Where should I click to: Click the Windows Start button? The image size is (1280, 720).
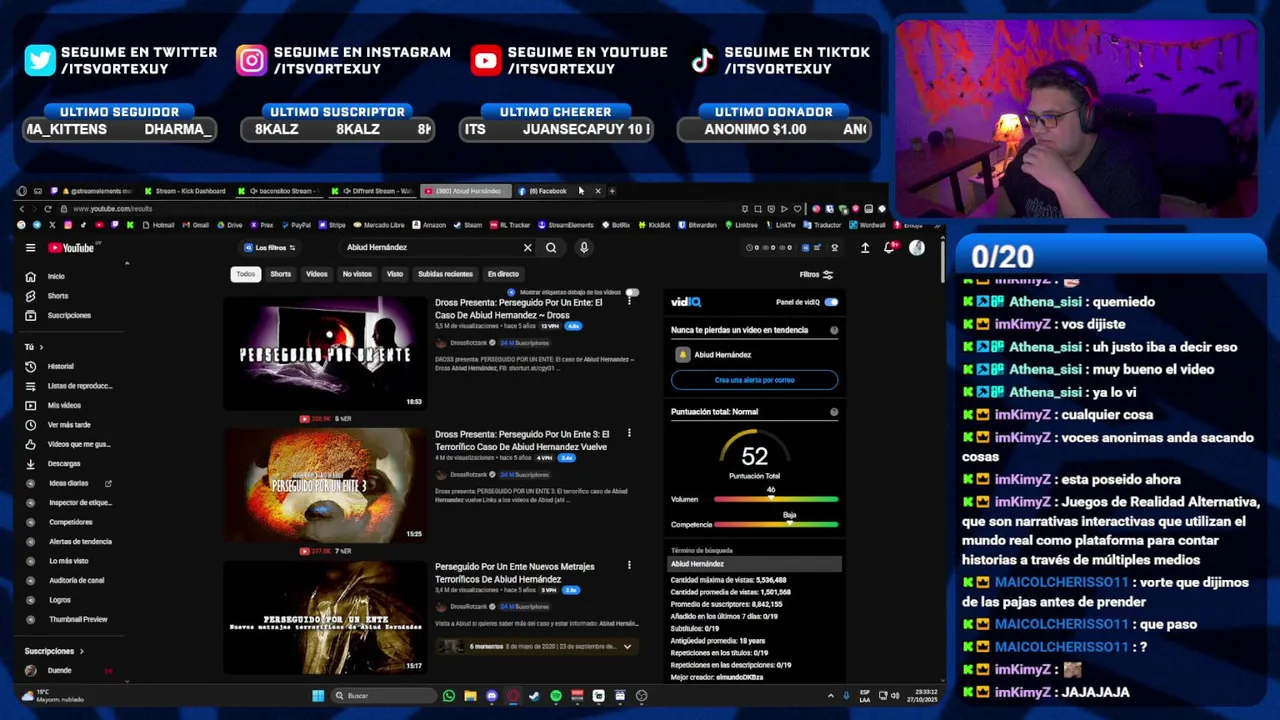pyautogui.click(x=318, y=696)
